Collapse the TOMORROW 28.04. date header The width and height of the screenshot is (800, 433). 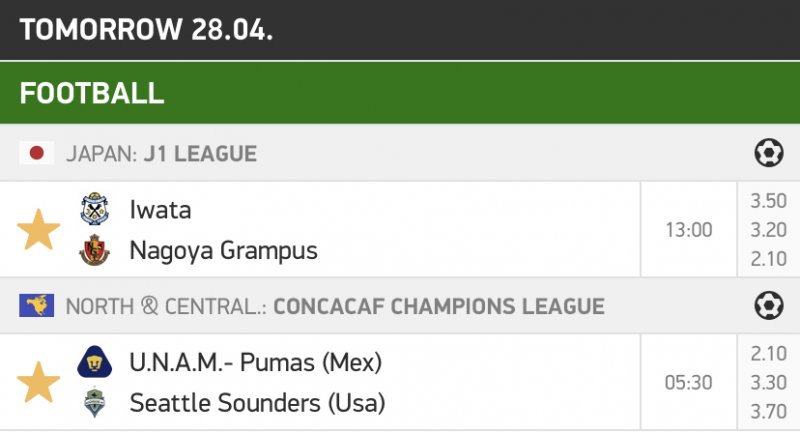click(x=400, y=30)
